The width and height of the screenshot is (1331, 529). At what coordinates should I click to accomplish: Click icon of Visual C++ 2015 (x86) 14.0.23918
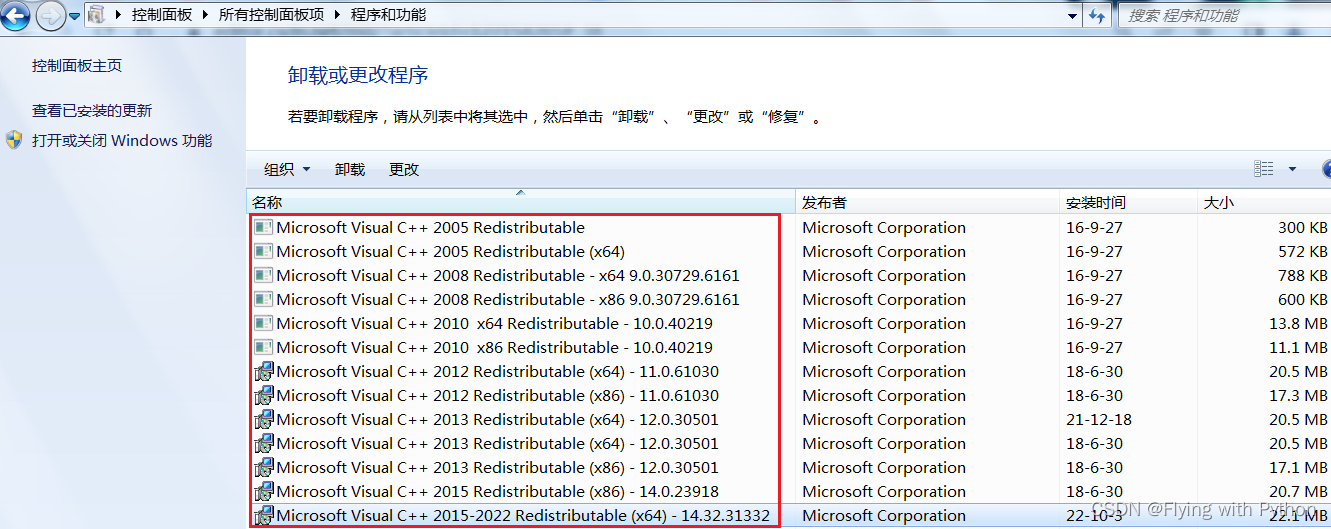(x=264, y=491)
